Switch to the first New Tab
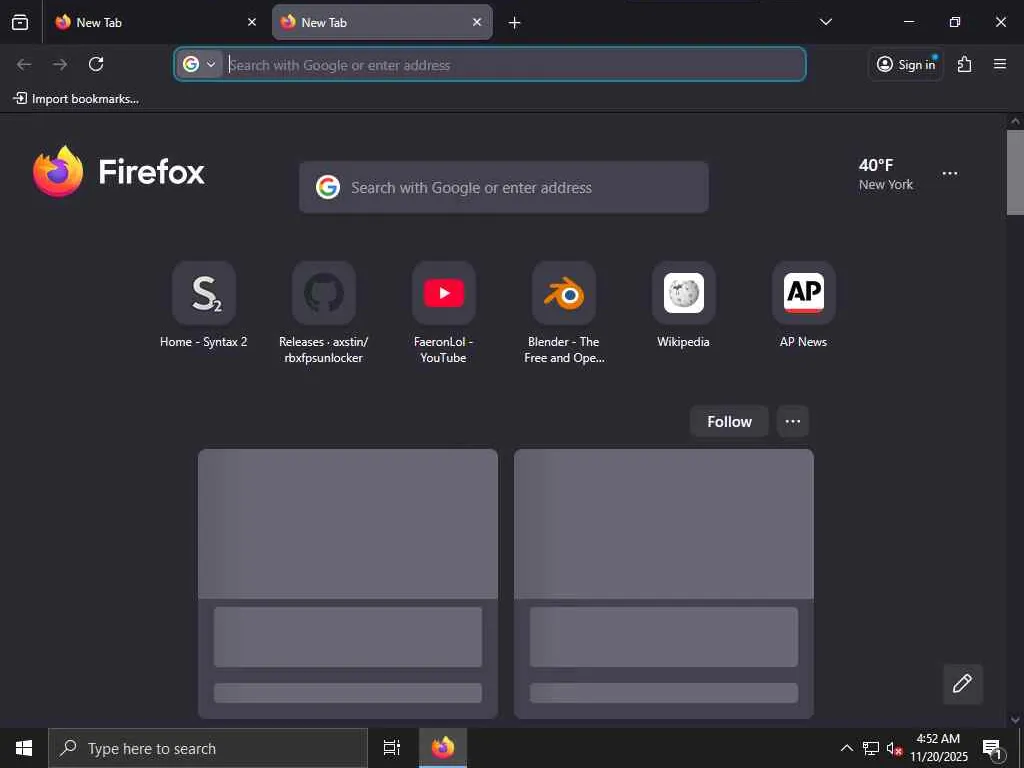The width and height of the screenshot is (1024, 768). (155, 22)
